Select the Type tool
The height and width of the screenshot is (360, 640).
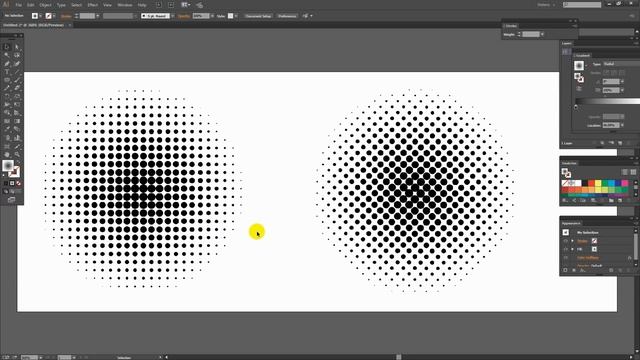(7, 72)
